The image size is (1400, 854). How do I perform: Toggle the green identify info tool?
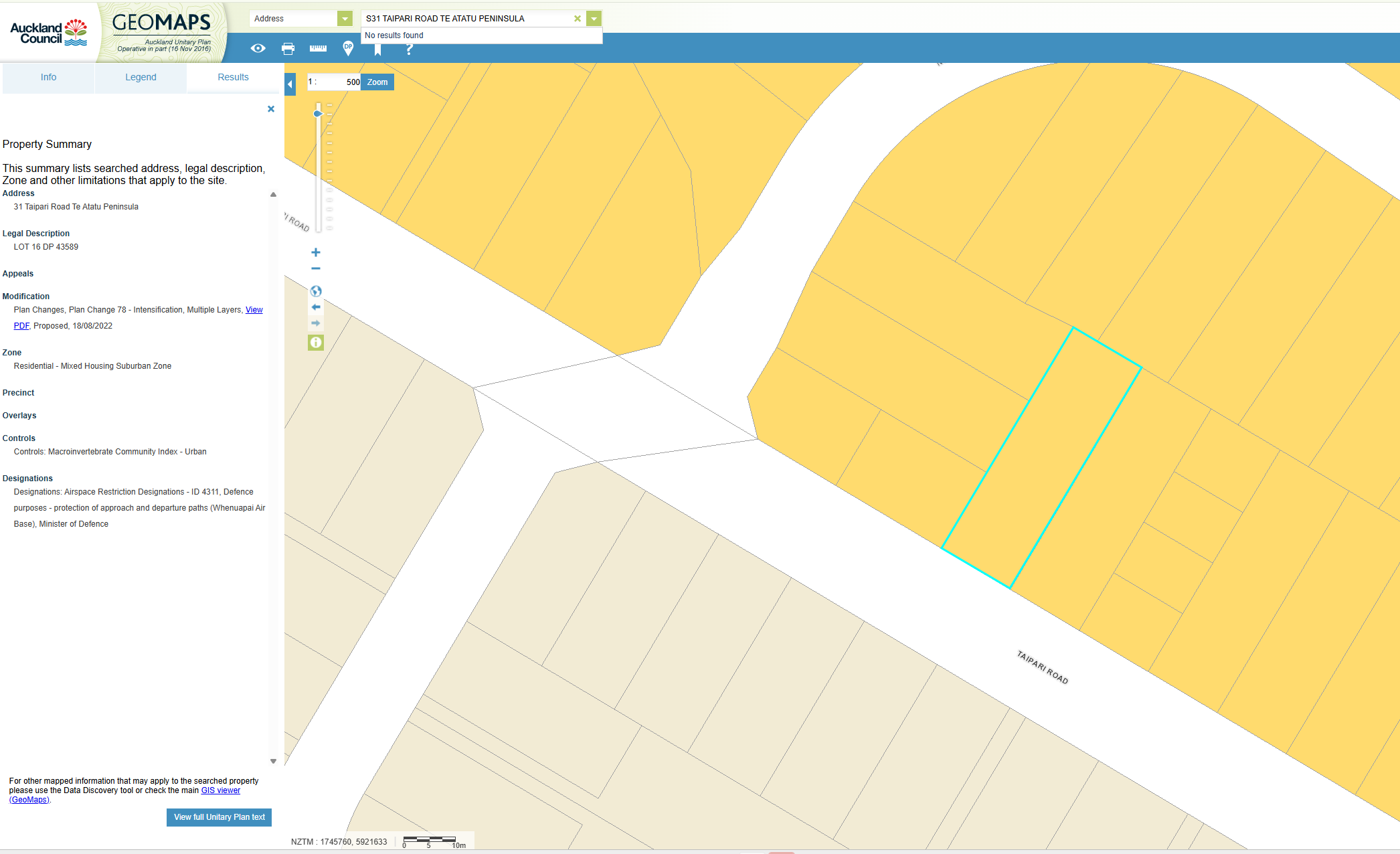[x=316, y=343]
